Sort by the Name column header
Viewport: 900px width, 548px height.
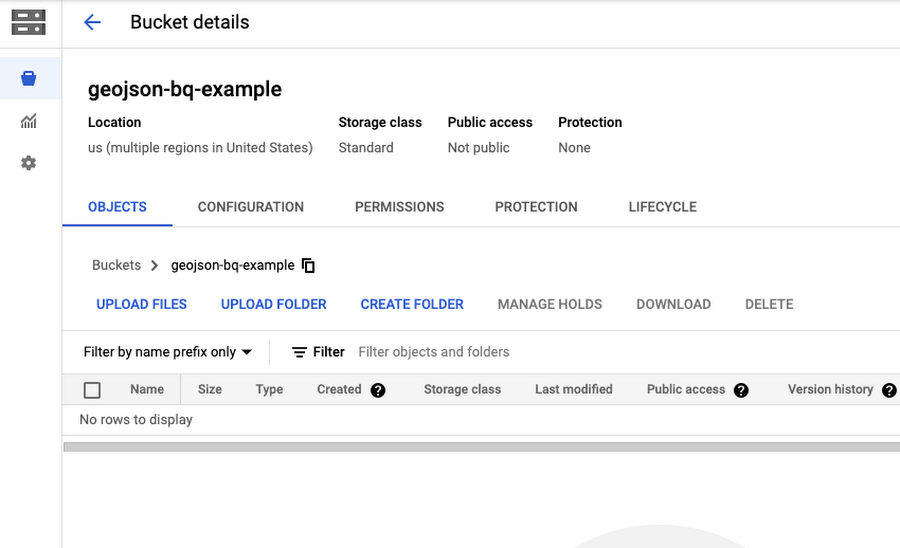pos(147,389)
